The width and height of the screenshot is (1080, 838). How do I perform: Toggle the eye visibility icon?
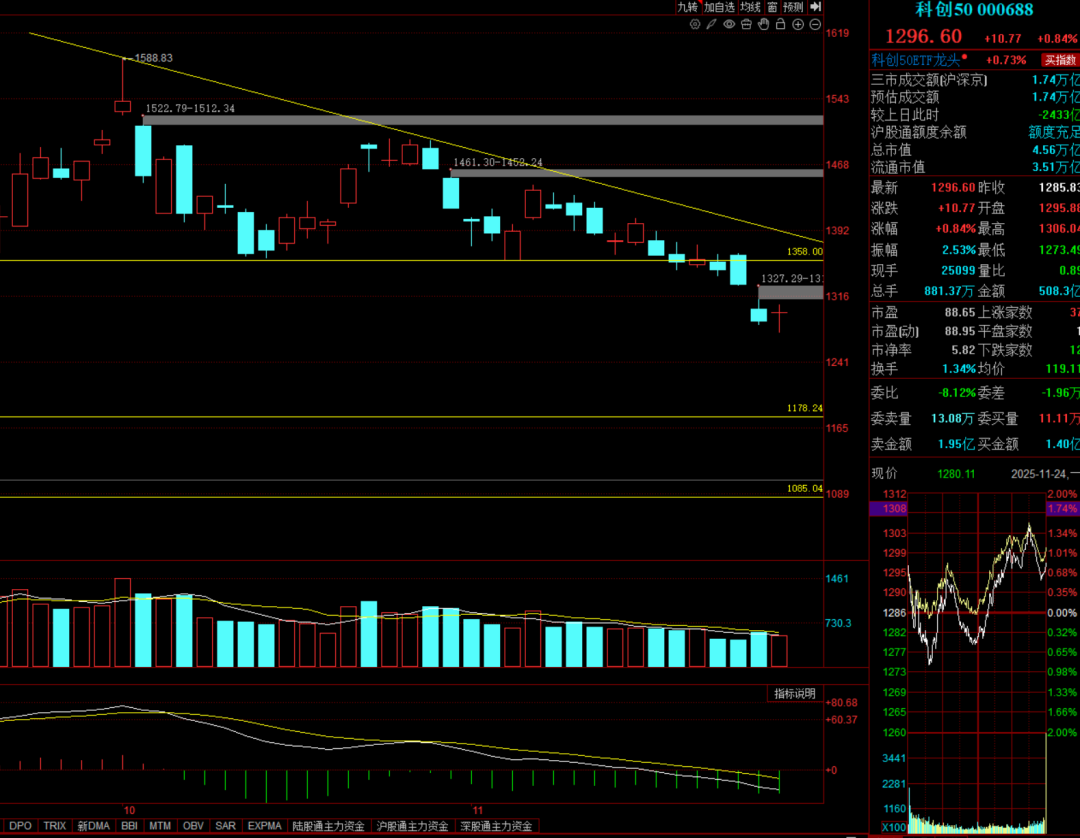point(729,24)
